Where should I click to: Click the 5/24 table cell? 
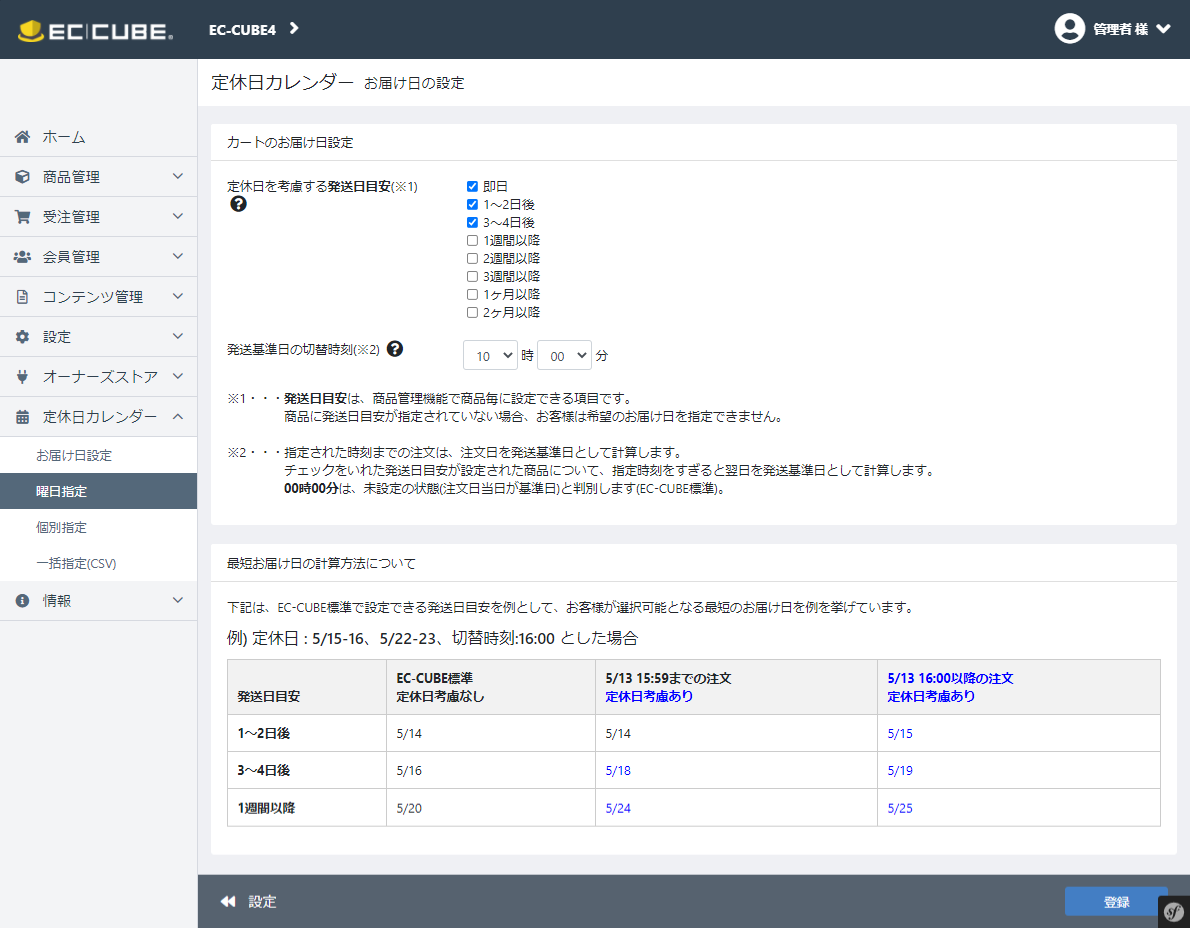pyautogui.click(x=736, y=808)
